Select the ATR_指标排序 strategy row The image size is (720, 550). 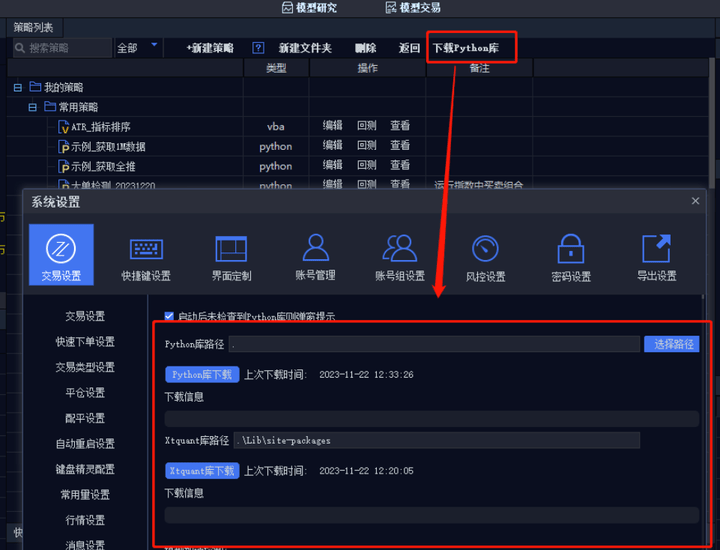pyautogui.click(x=357, y=126)
